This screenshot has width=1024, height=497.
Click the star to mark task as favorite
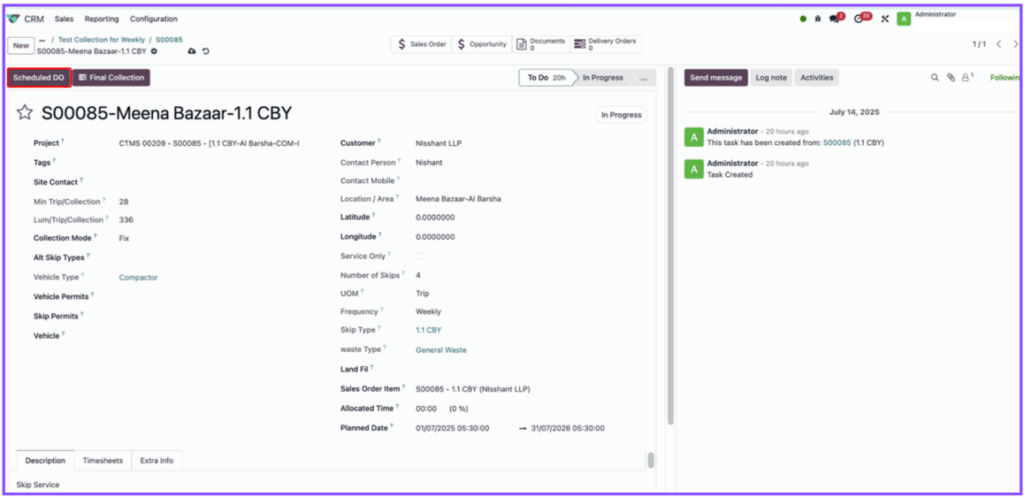[x=25, y=114]
